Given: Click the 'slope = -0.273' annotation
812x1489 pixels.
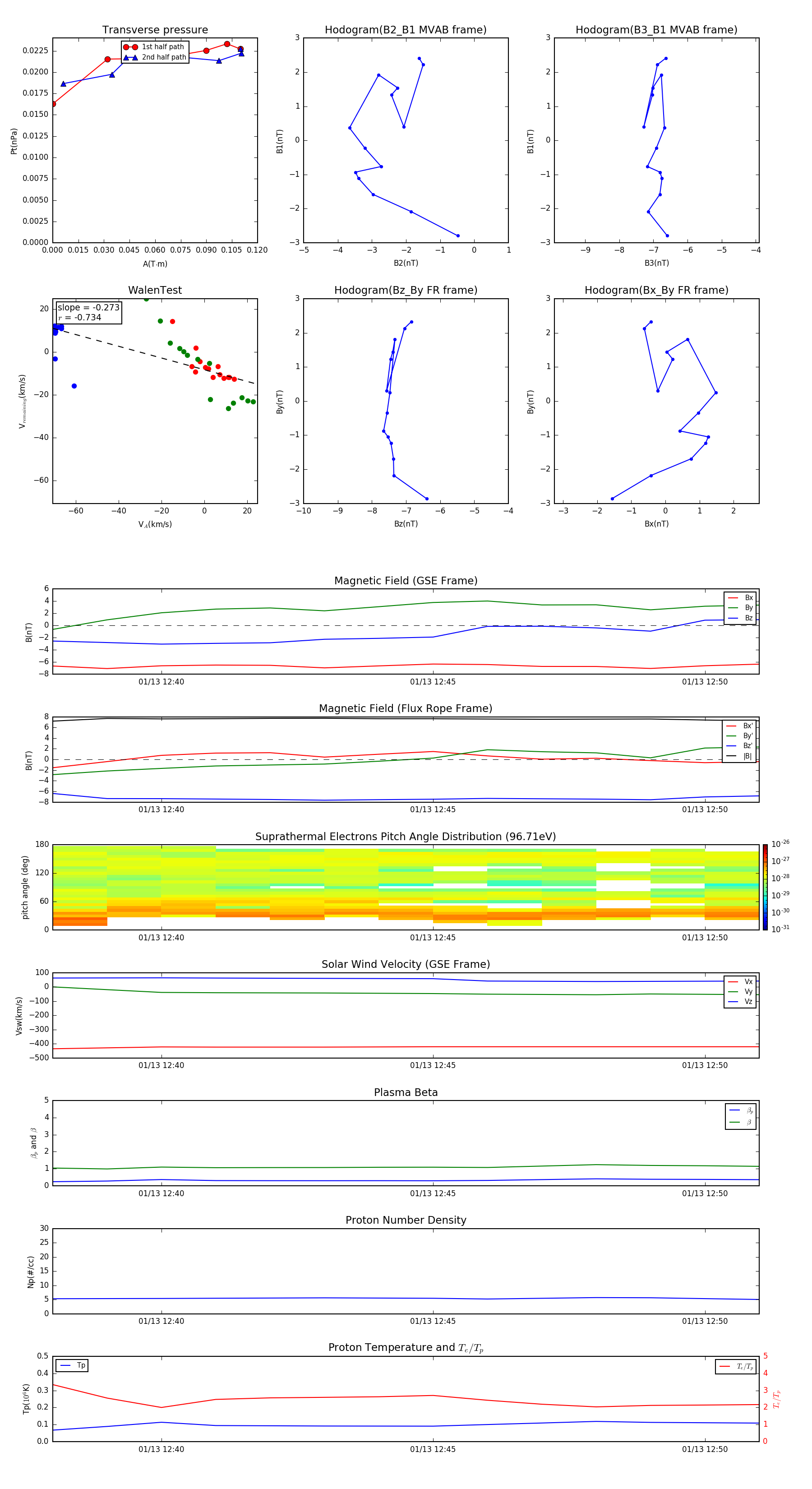Looking at the screenshot, I should coord(88,308).
